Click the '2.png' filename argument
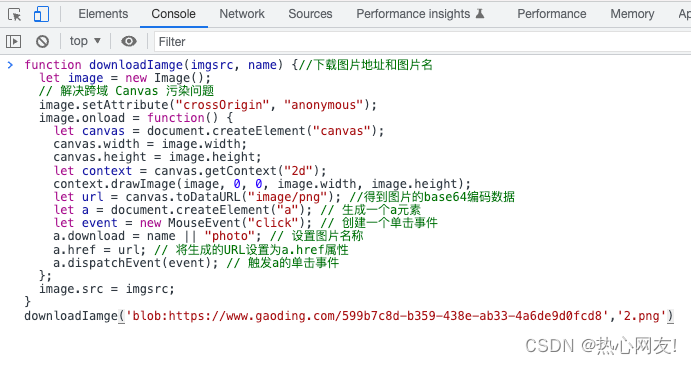 click(642, 316)
